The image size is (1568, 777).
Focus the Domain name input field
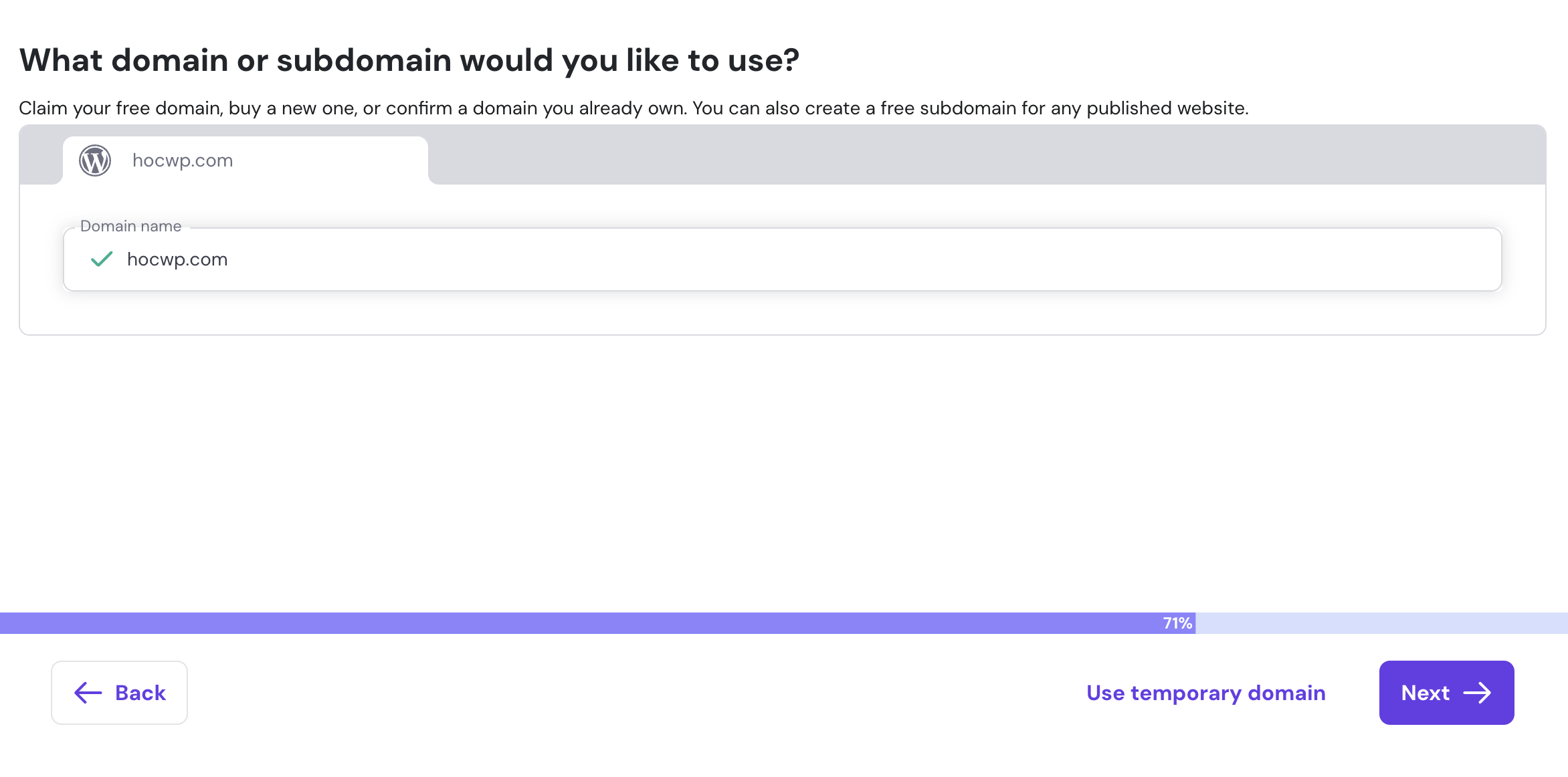[x=803, y=259]
